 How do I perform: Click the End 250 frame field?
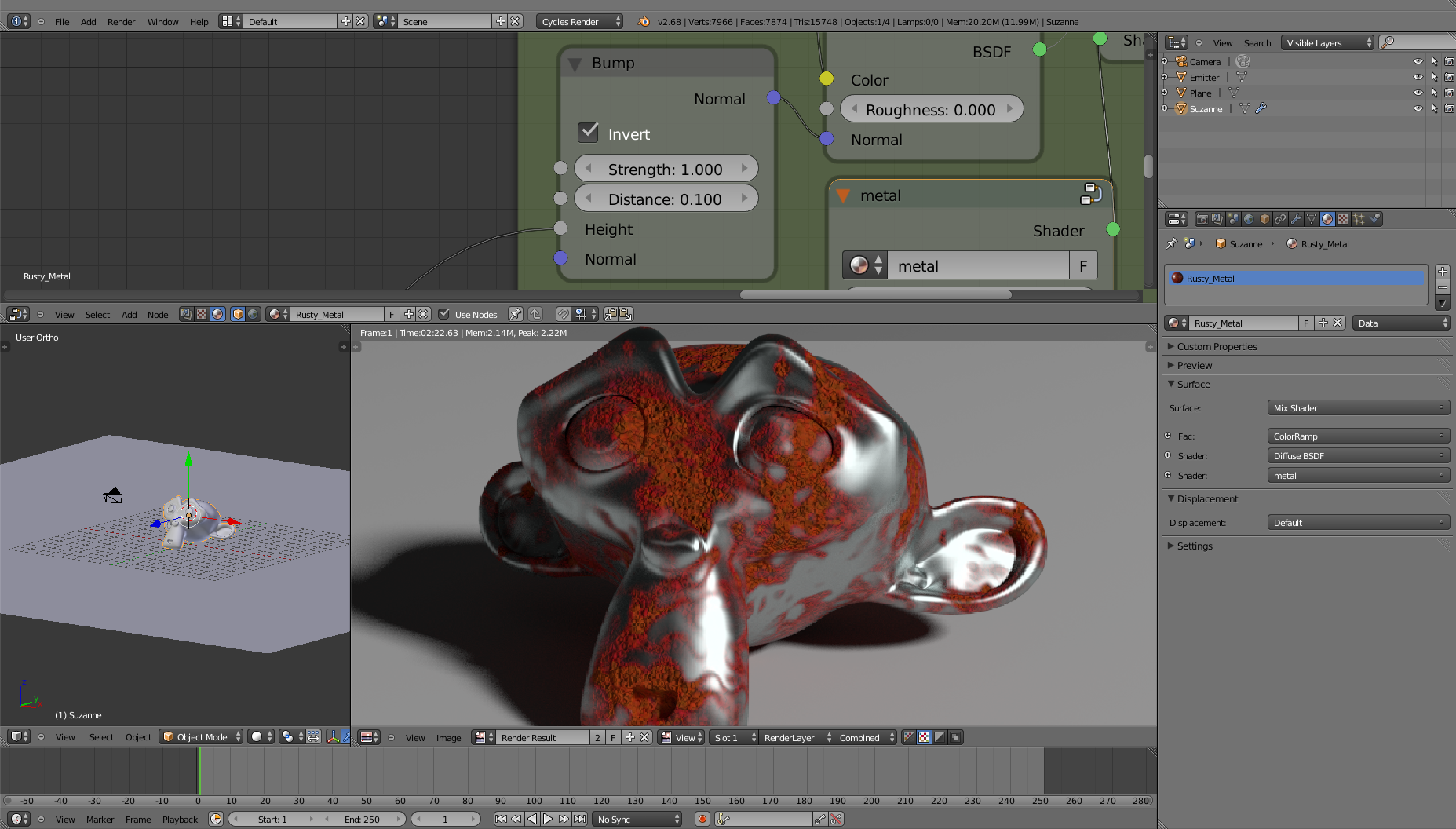click(363, 819)
